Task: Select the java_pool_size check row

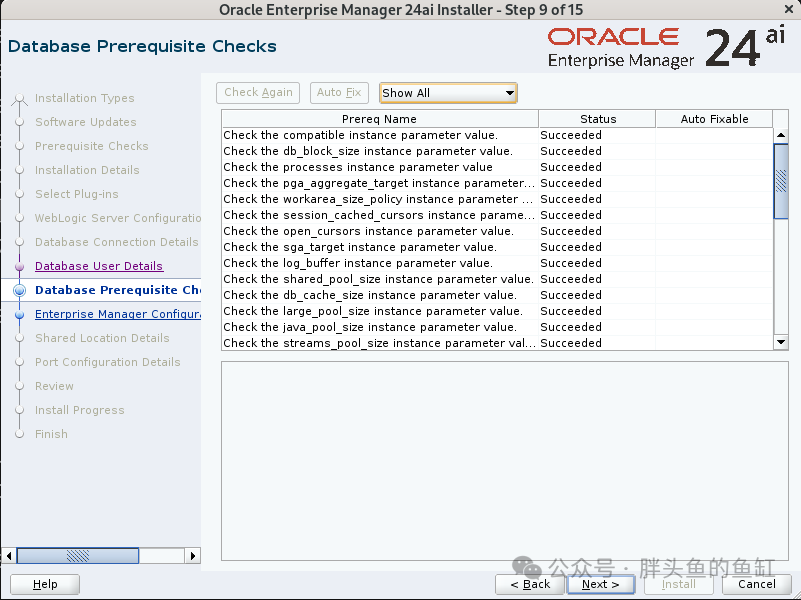Action: [x=497, y=327]
